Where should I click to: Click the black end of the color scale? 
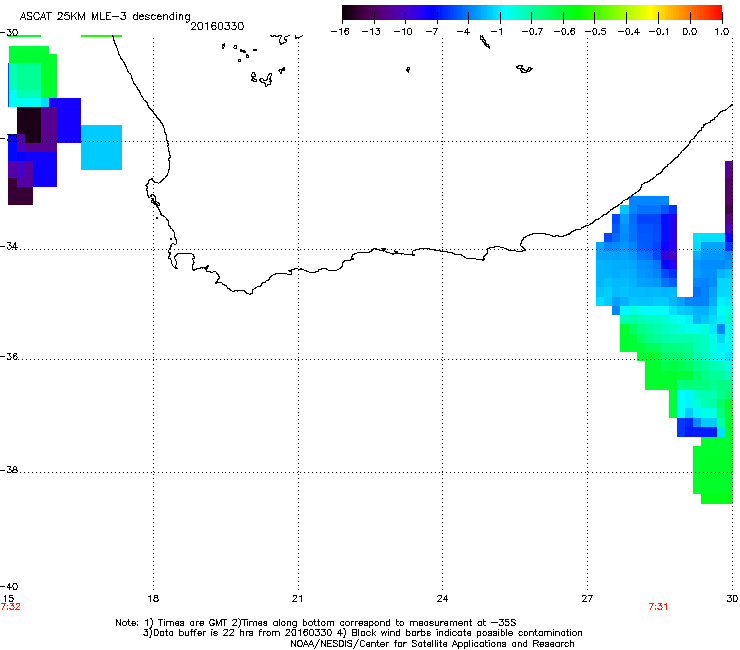349,13
